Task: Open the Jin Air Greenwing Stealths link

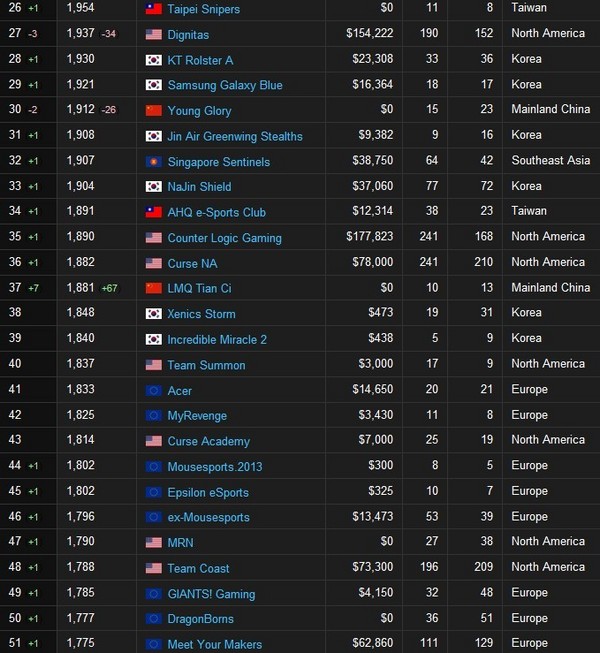Action: coord(235,136)
